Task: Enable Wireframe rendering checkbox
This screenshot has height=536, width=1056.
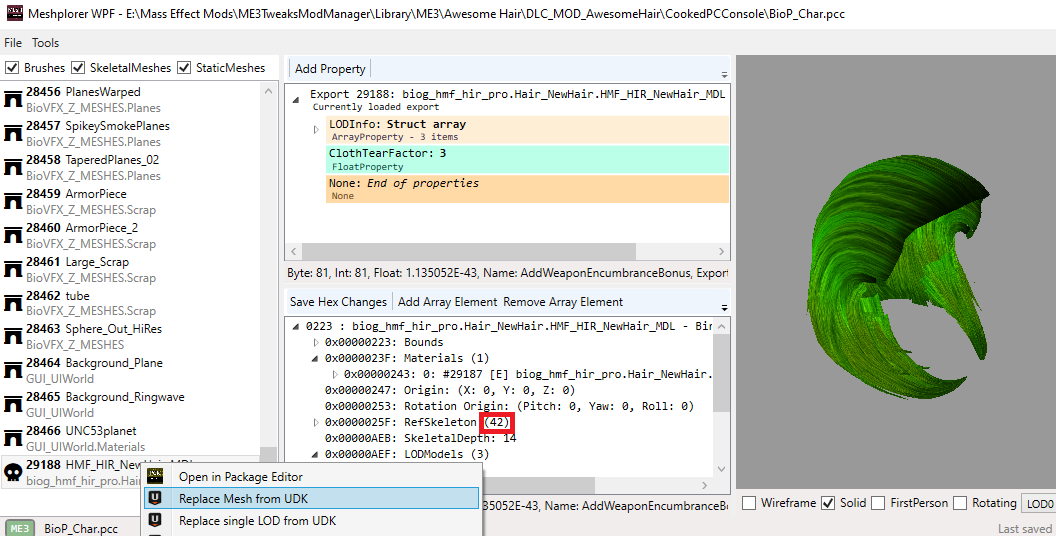Action: coord(748,503)
